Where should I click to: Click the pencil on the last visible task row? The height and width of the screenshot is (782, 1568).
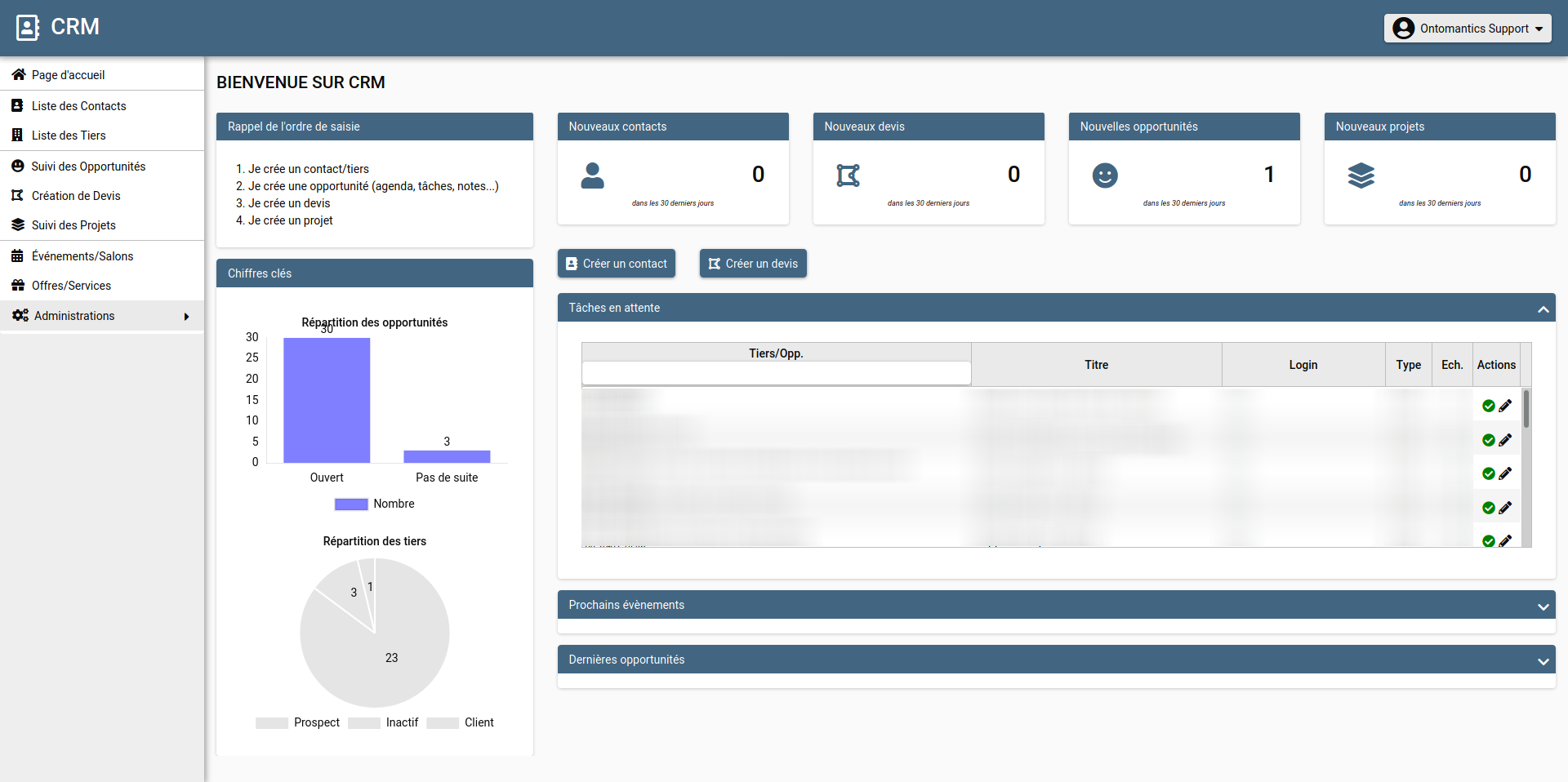(x=1505, y=541)
